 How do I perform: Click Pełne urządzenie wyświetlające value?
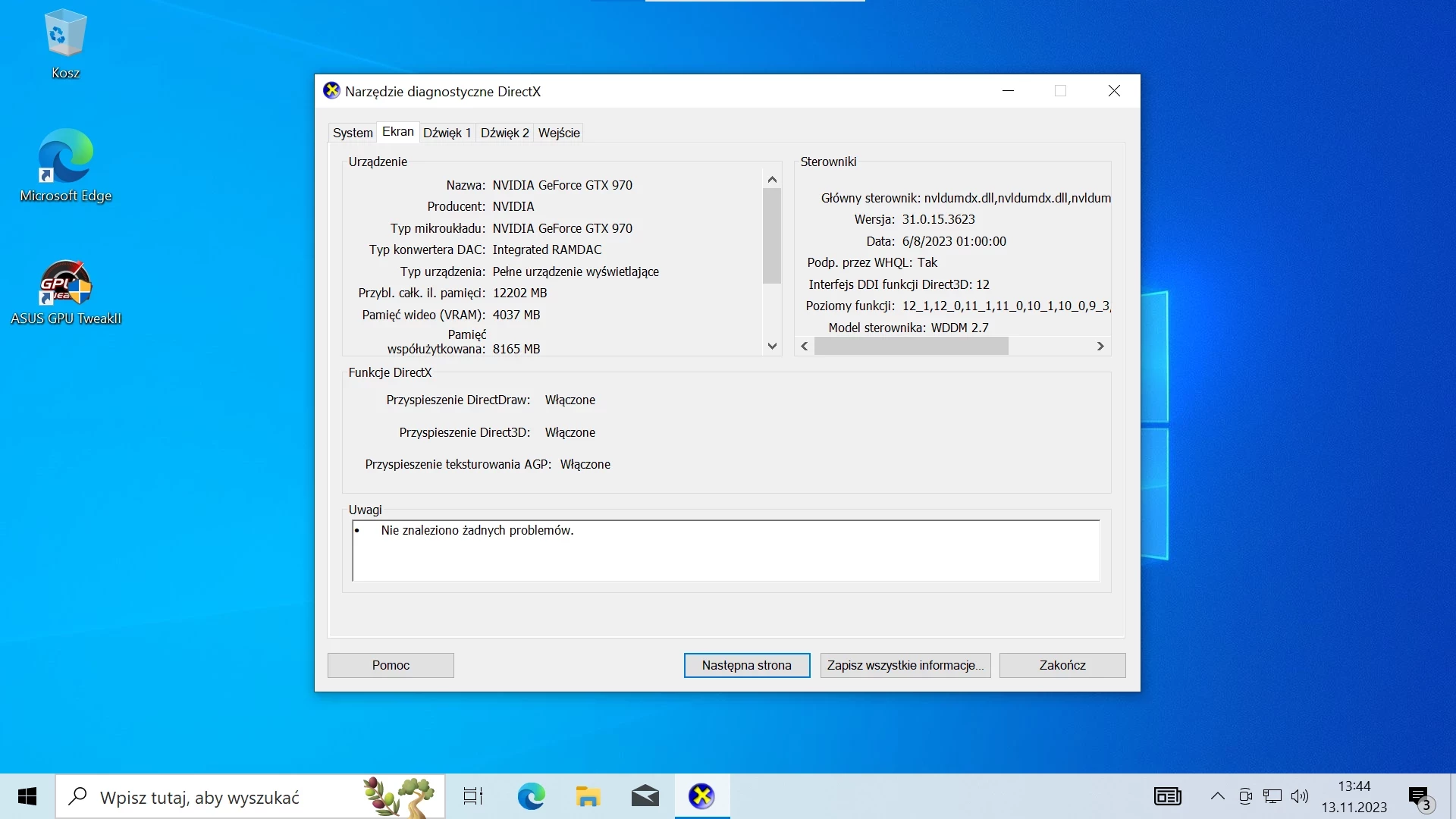coord(576,271)
